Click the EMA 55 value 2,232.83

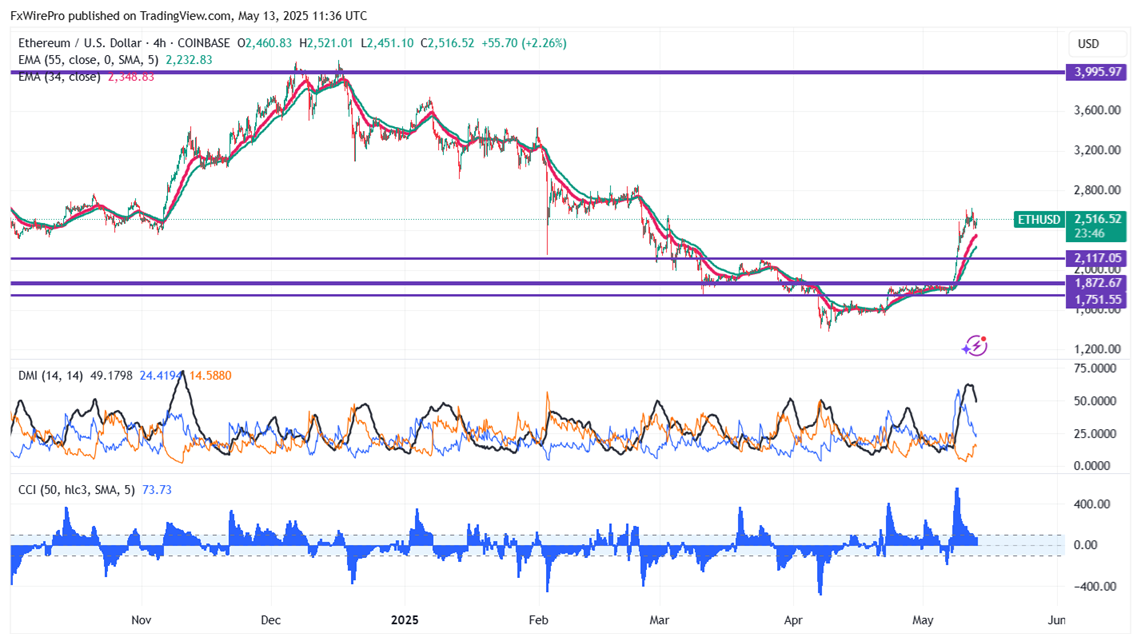[x=189, y=60]
